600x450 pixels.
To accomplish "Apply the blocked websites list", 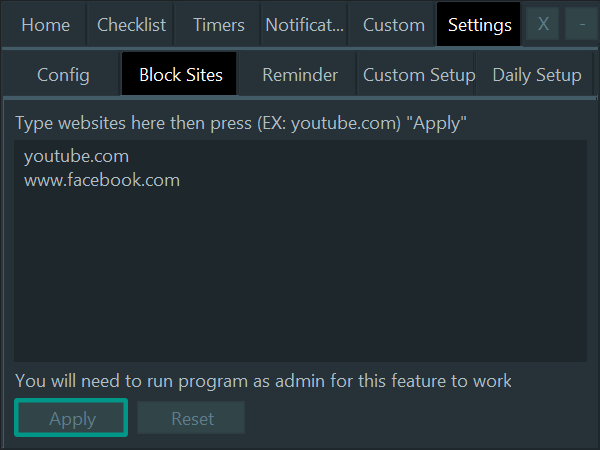I will 71,418.
